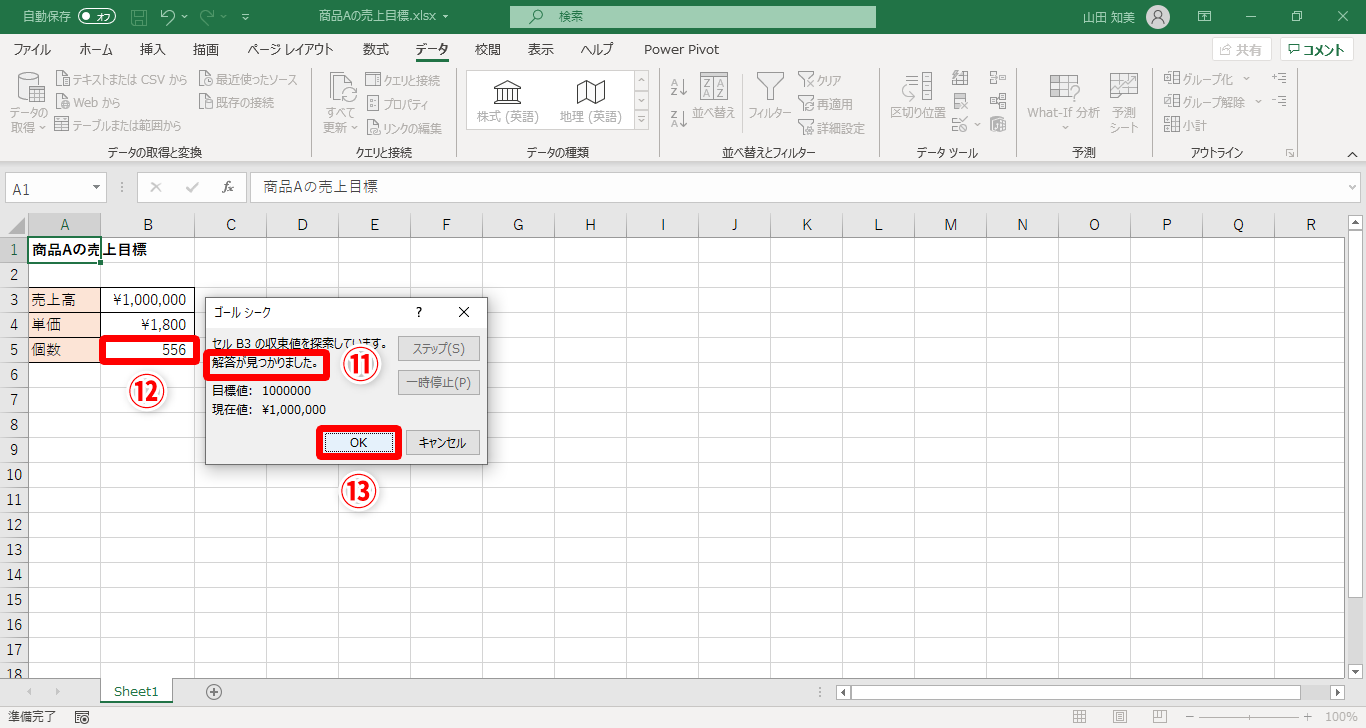Expand the Undo history dropdown arrow
1366x728 pixels.
pos(185,17)
